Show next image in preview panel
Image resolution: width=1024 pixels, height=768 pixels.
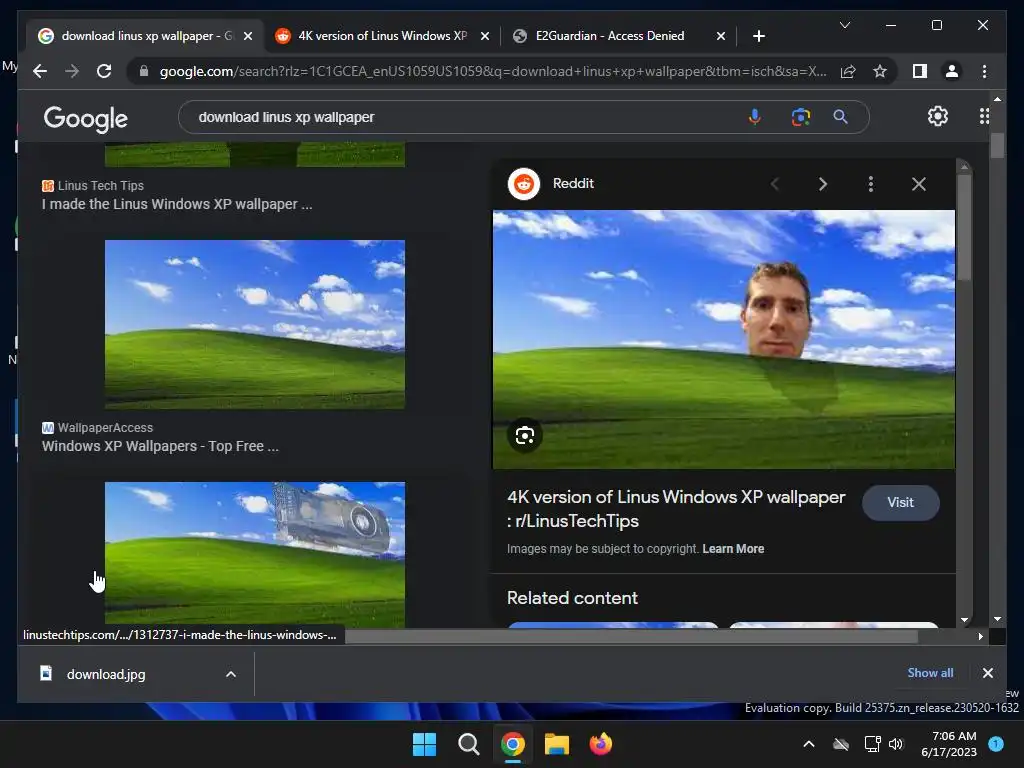click(x=823, y=184)
